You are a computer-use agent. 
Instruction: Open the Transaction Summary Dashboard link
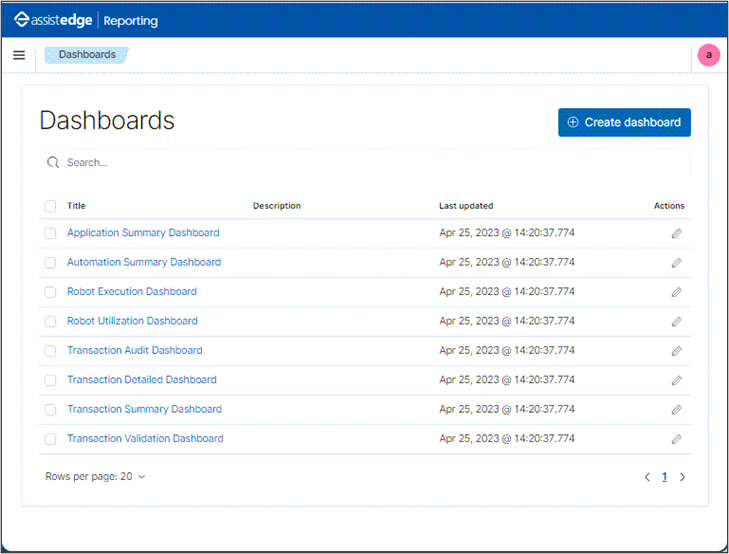click(x=144, y=409)
